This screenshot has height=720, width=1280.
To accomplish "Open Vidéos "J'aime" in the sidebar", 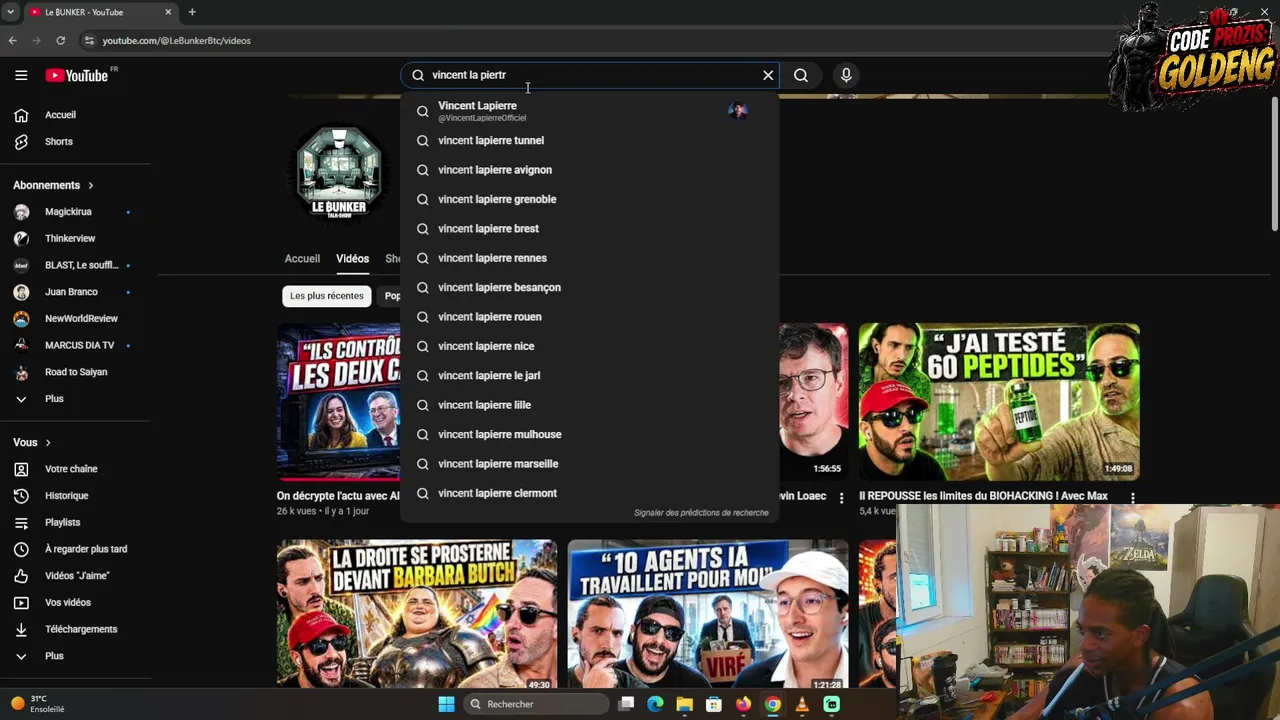I will point(76,576).
